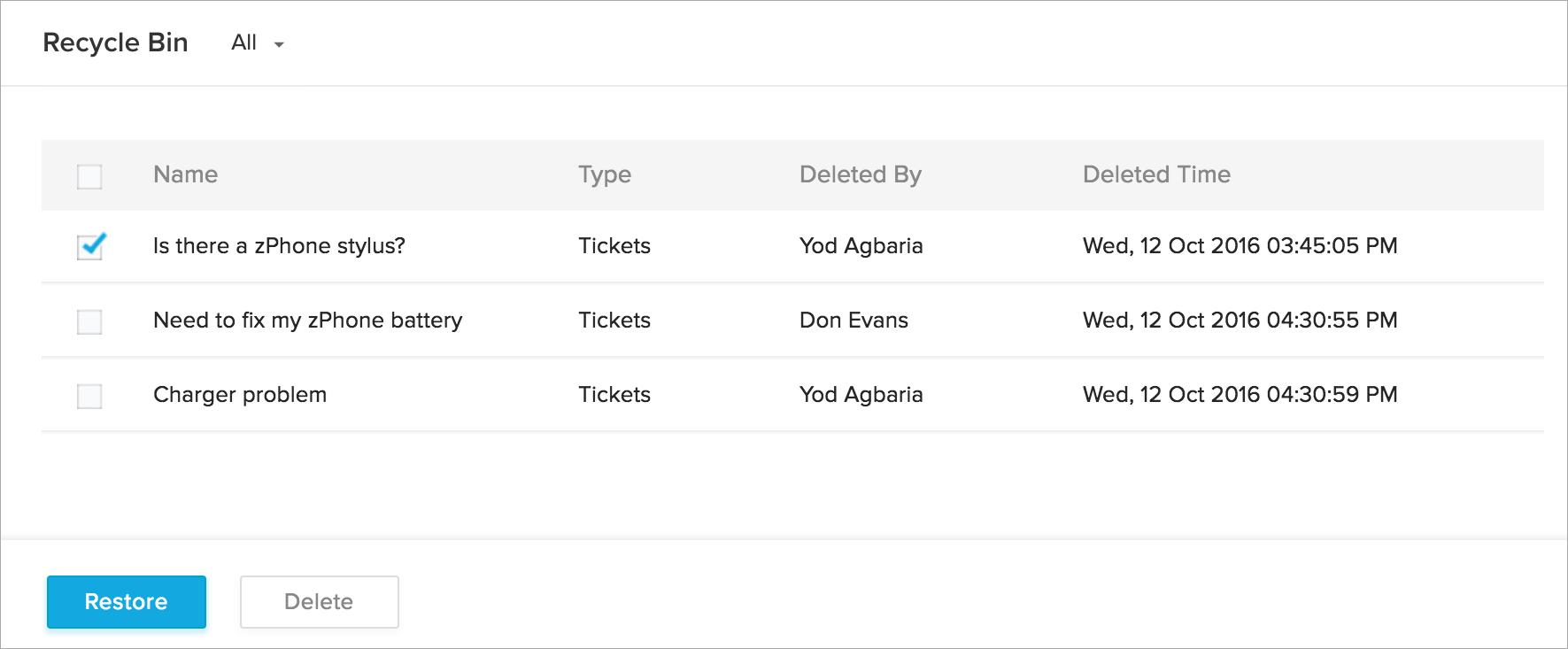Open the 'Charger problem' ticket name
This screenshot has height=649, width=1568.
pos(240,395)
